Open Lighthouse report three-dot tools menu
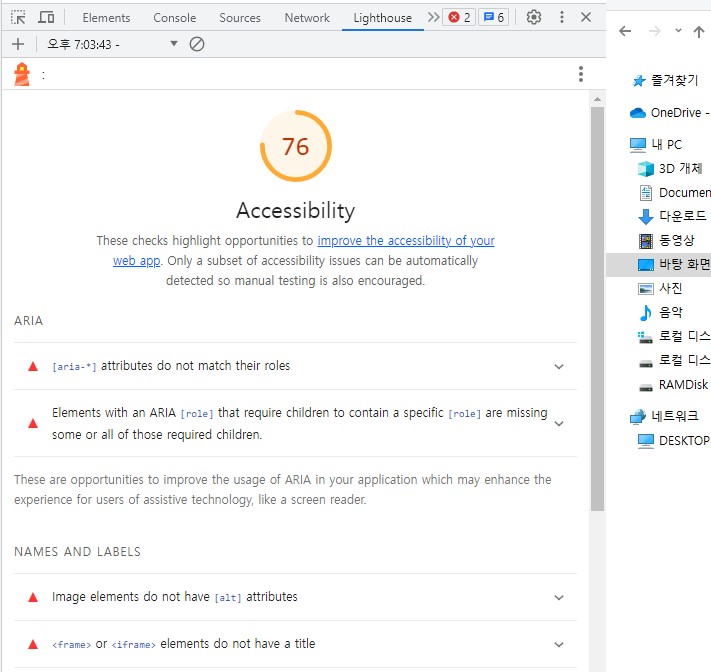The image size is (711, 672). (580, 74)
